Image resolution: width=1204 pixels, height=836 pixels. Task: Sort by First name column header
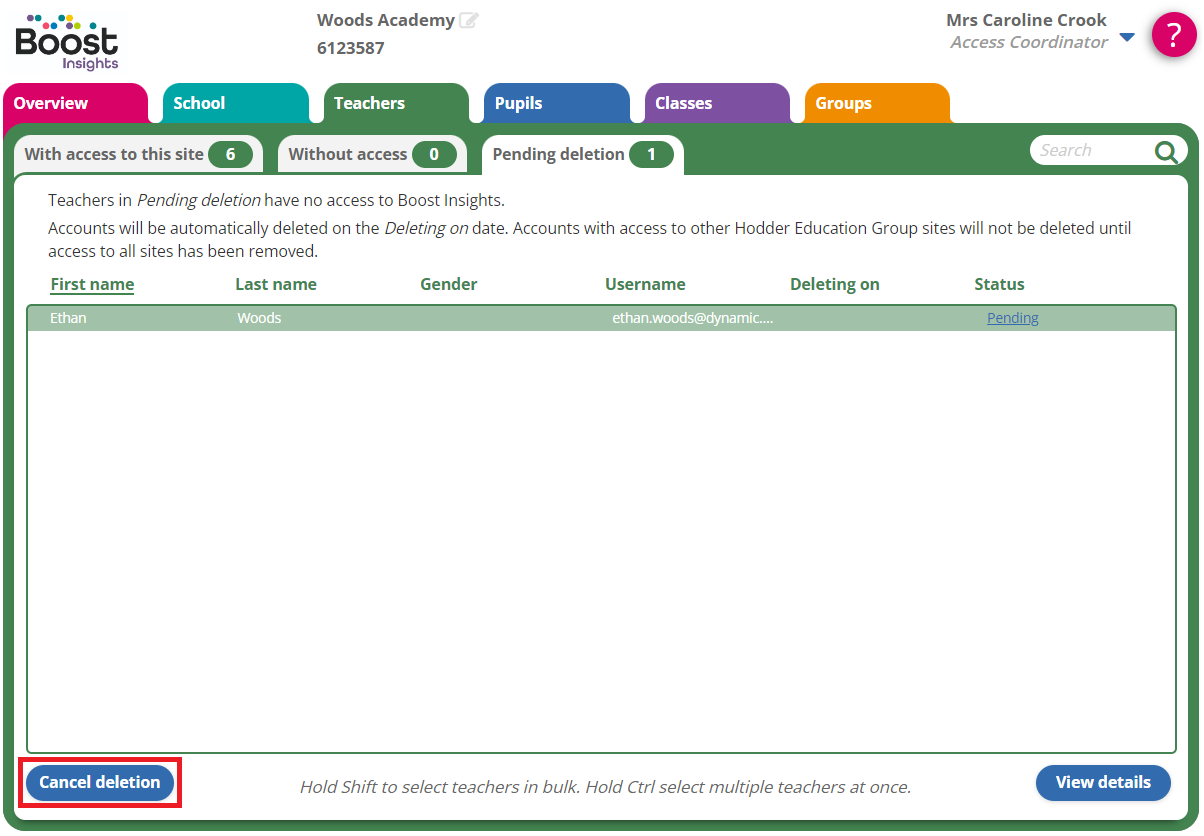tap(92, 284)
